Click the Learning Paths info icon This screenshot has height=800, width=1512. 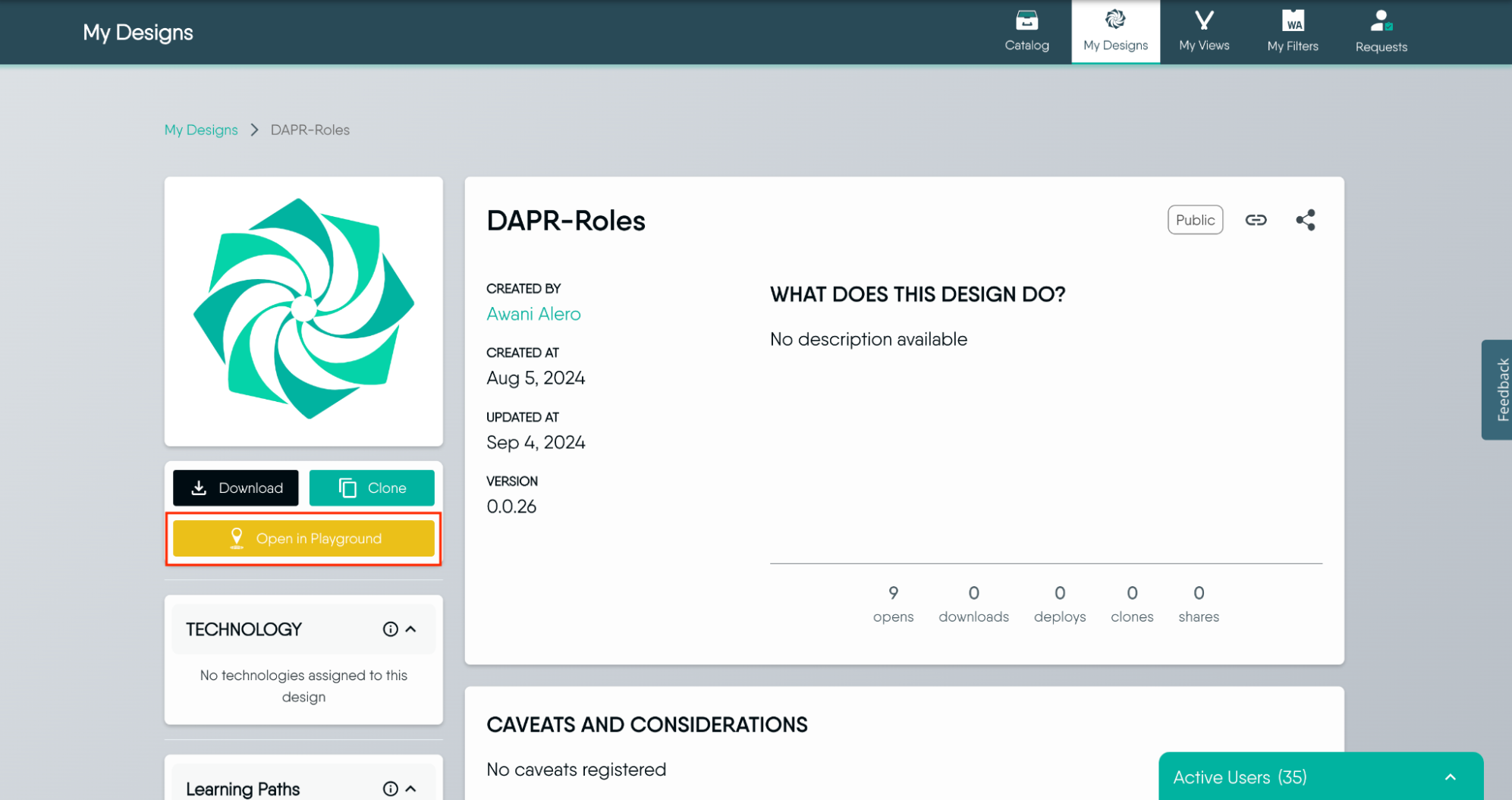(x=390, y=789)
